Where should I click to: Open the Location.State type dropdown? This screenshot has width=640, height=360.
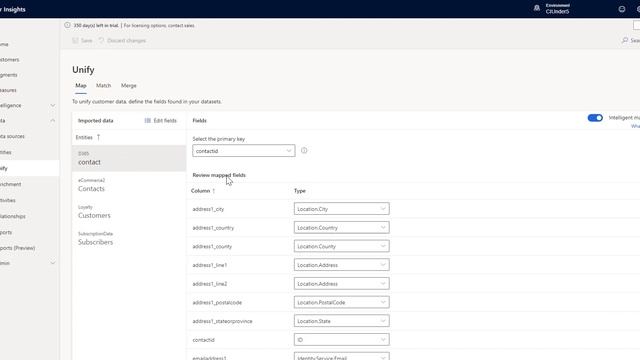pyautogui.click(x=342, y=321)
